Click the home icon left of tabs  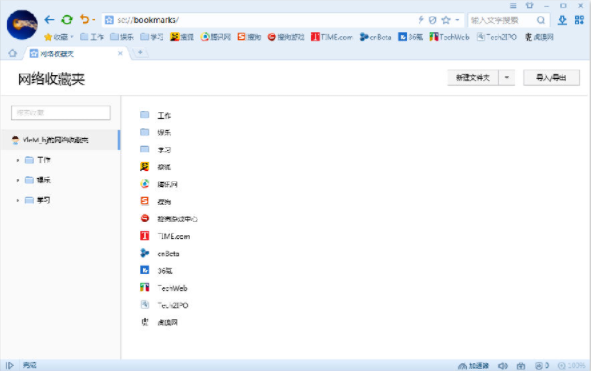pyautogui.click(x=12, y=53)
